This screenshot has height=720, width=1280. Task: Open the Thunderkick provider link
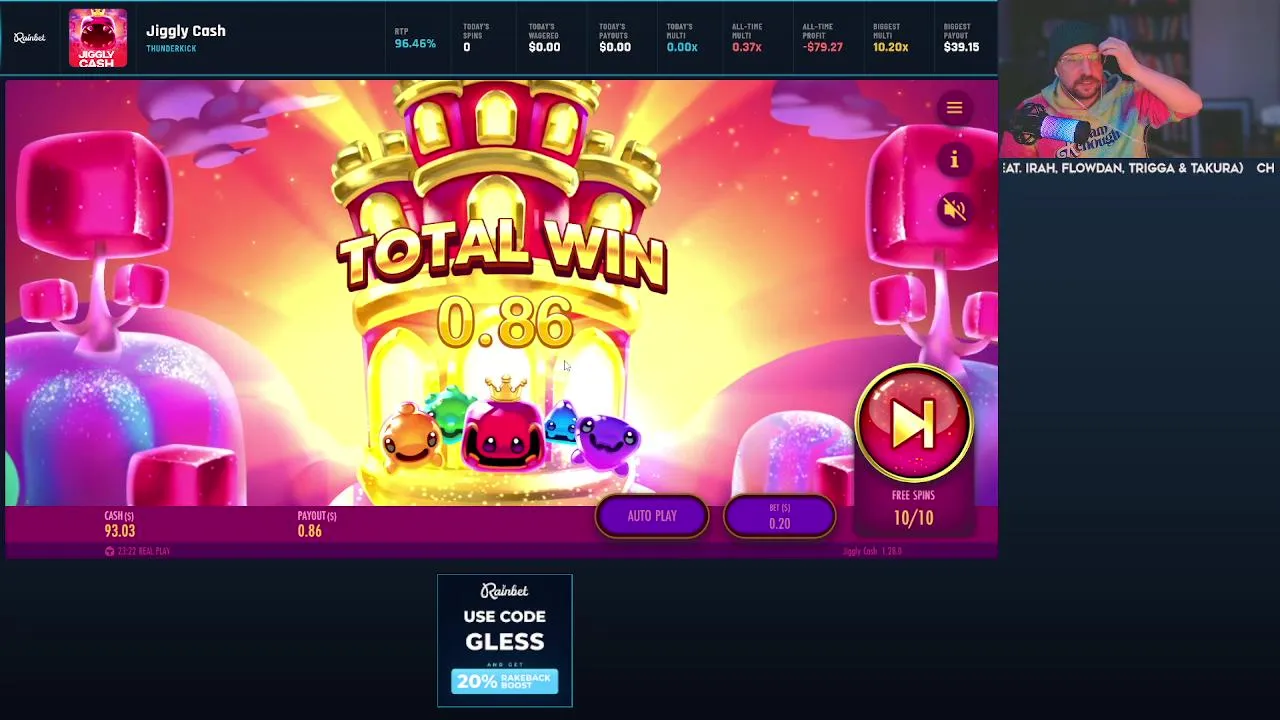click(171, 49)
